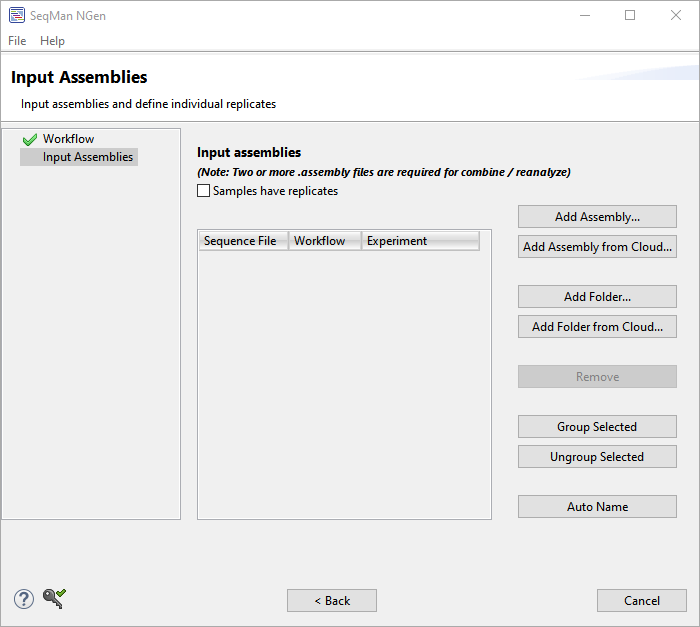
Task: Click Add Assembly from Cloud button
Action: (x=597, y=247)
